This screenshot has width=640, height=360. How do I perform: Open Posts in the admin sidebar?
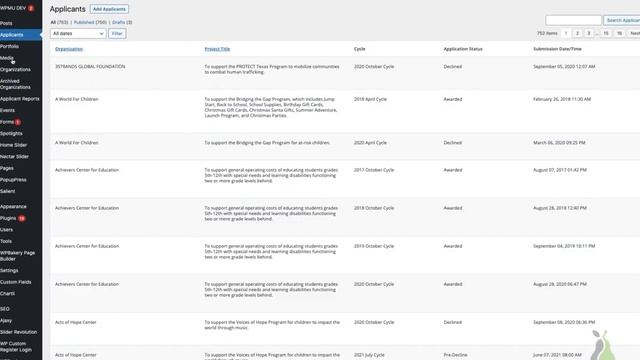(x=6, y=23)
